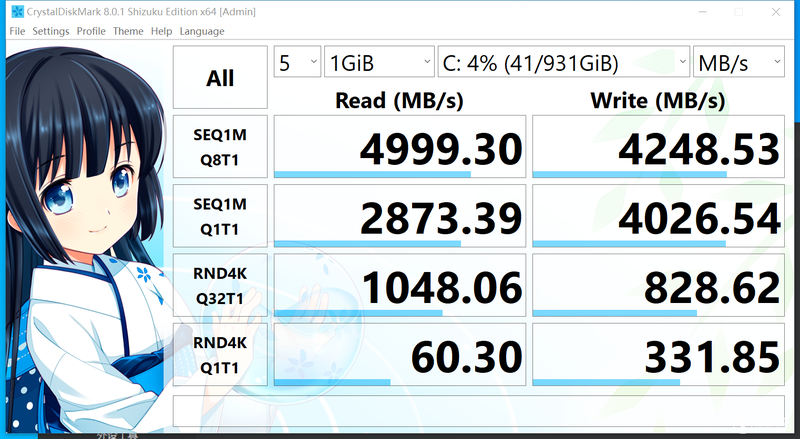This screenshot has height=439, width=800.
Task: Click the Read (MB/s) column header
Action: click(x=399, y=100)
